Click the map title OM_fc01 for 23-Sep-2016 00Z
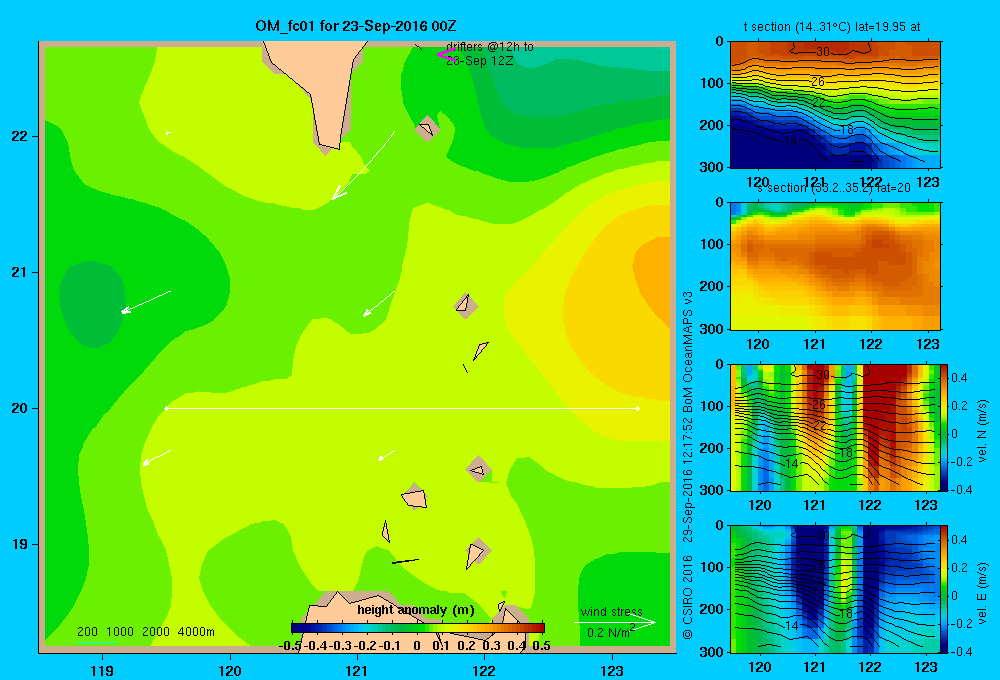Viewport: 1000px width, 680px height. [x=355, y=26]
